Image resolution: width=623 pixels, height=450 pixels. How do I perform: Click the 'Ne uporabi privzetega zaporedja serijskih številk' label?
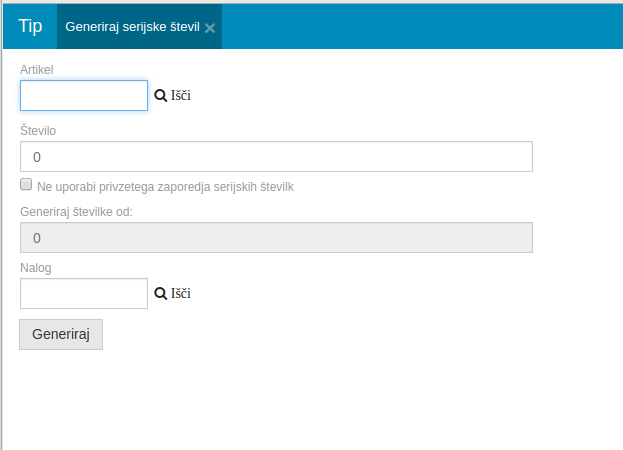pos(165,186)
